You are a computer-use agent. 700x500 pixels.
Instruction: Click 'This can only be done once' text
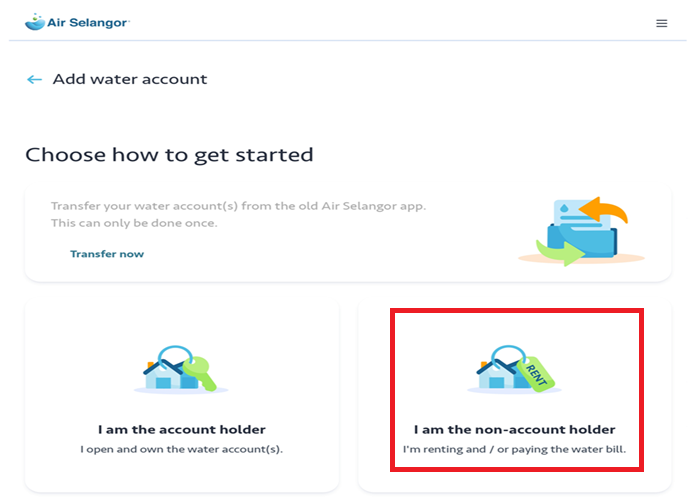134,223
